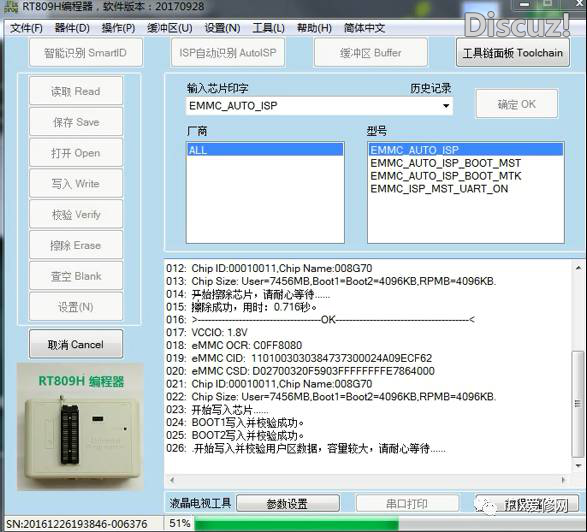Click log line 025 BOOT2写入并校验成功
The image size is (587, 532).
[235, 435]
